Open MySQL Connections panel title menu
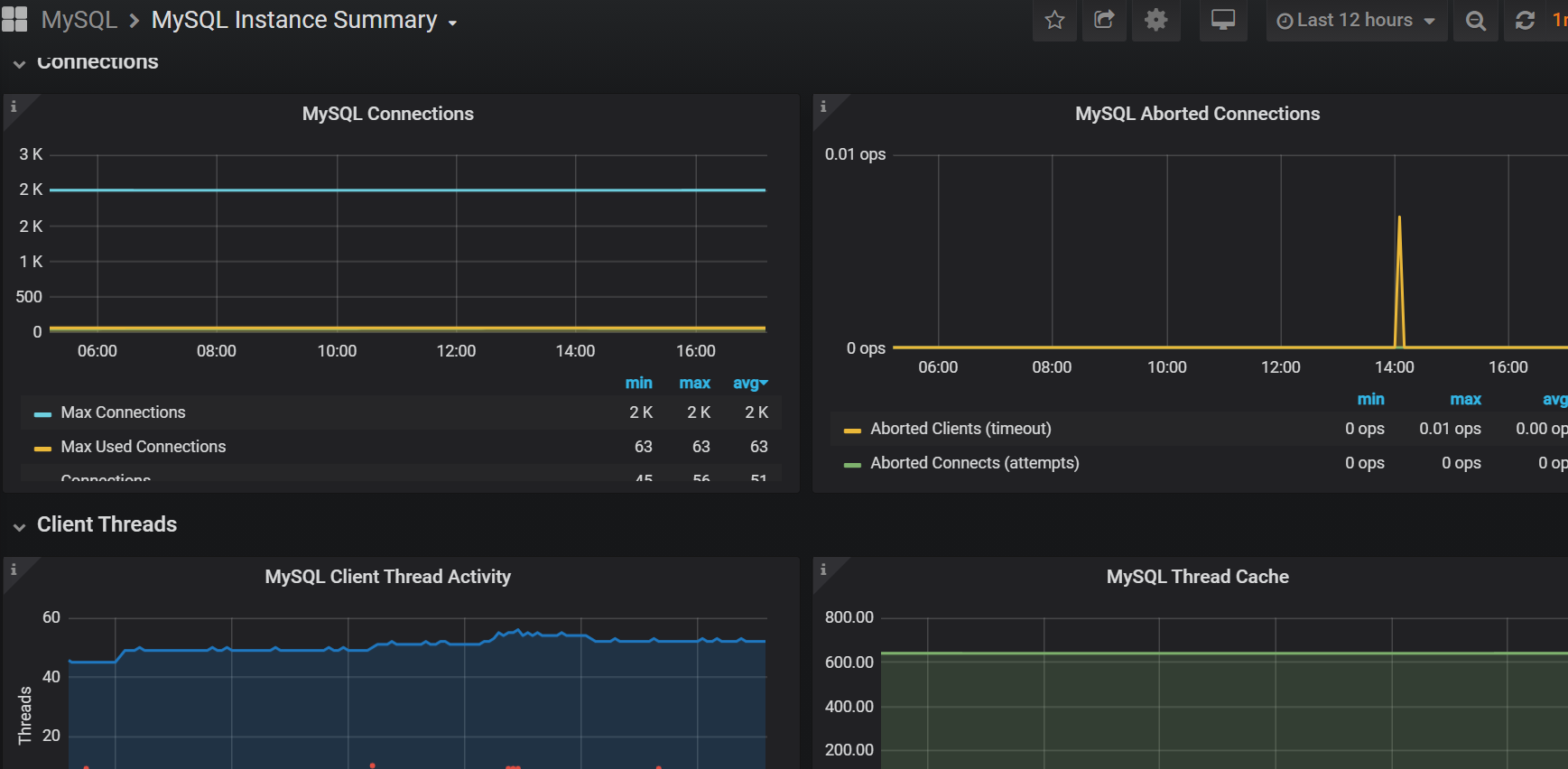Viewport: 1568px width, 769px height. click(388, 114)
